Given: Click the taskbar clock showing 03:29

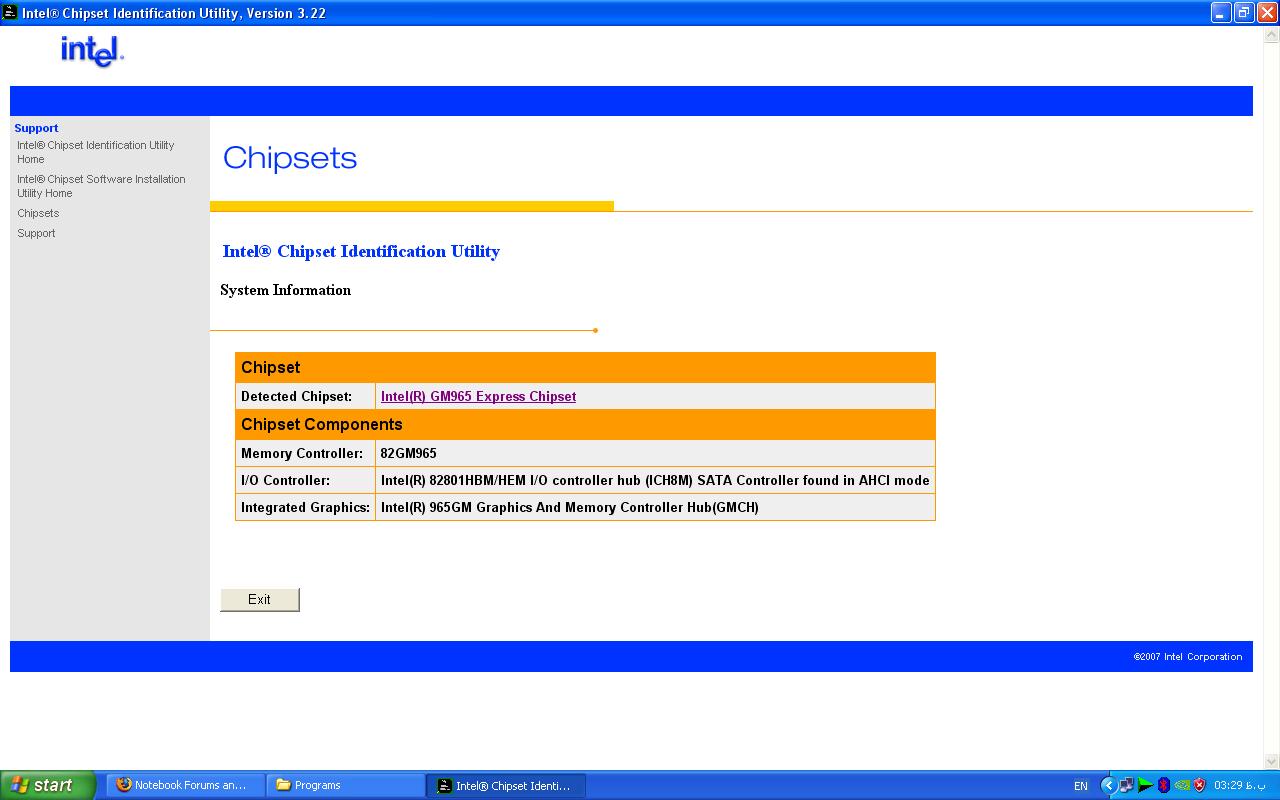Looking at the screenshot, I should coord(1240,786).
